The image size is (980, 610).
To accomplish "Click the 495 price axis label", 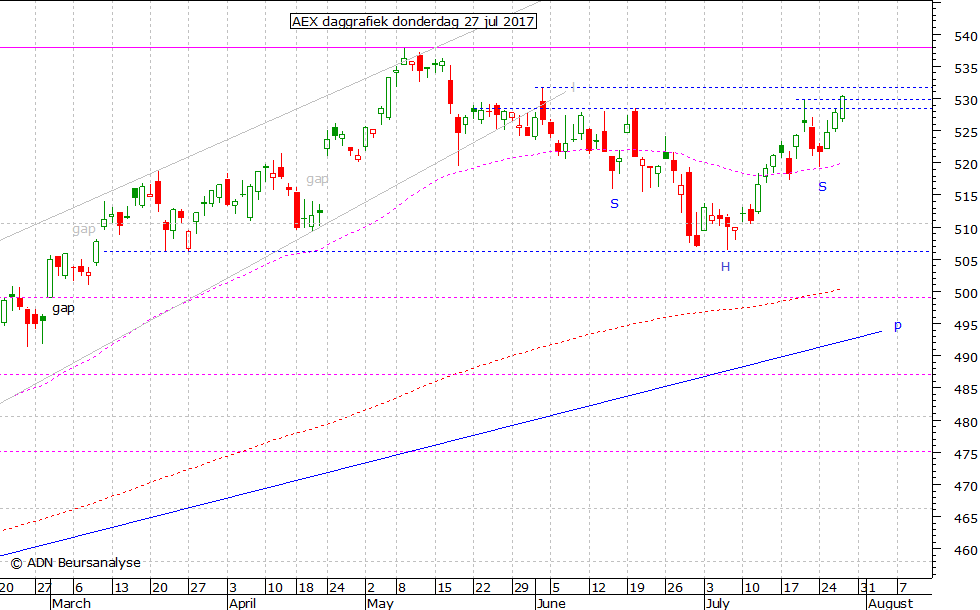I will pyautogui.click(x=966, y=326).
